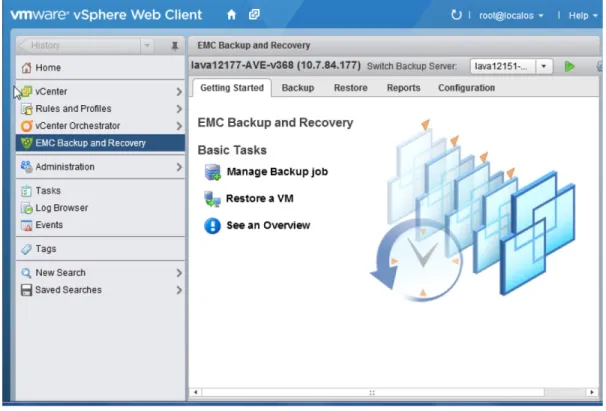The width and height of the screenshot is (606, 411).
Task: Select Tags in the navigator
Action: [x=100, y=249]
